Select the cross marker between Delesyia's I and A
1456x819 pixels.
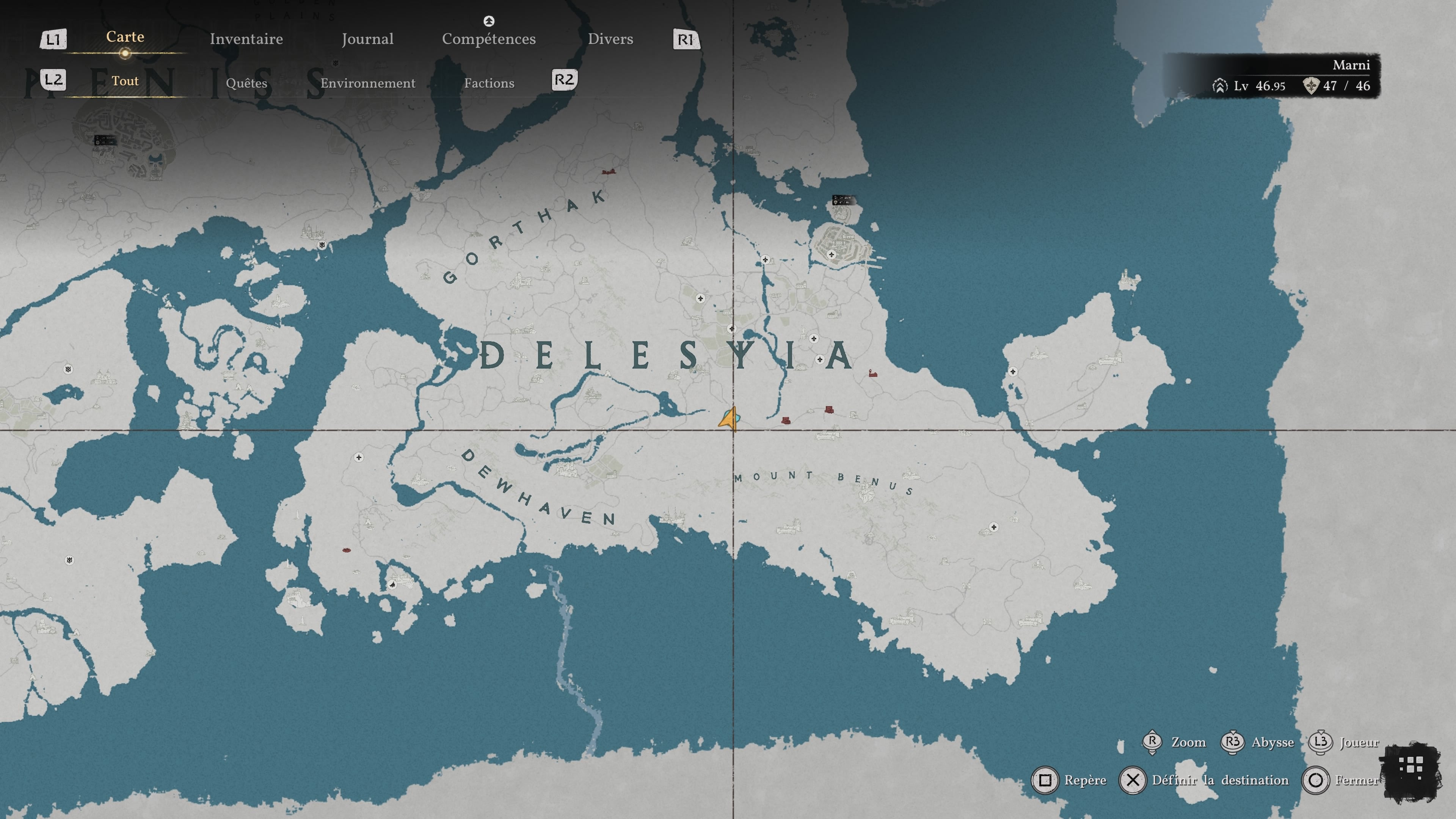click(x=819, y=359)
